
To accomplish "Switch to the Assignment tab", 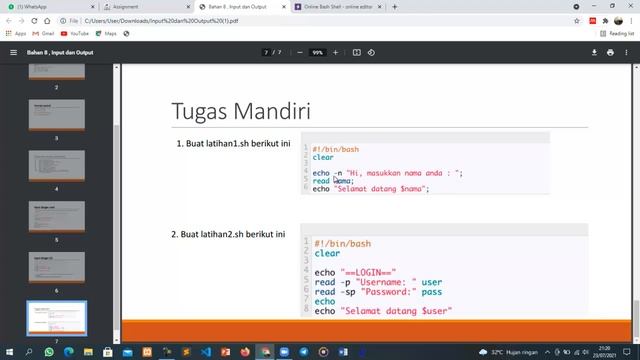I will [146, 7].
